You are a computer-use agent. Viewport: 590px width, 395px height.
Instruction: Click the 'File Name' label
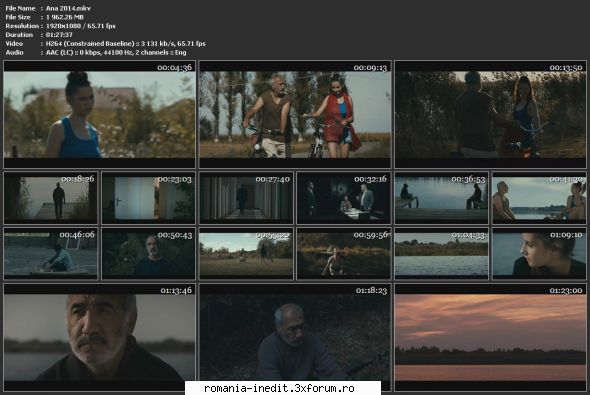20,8
